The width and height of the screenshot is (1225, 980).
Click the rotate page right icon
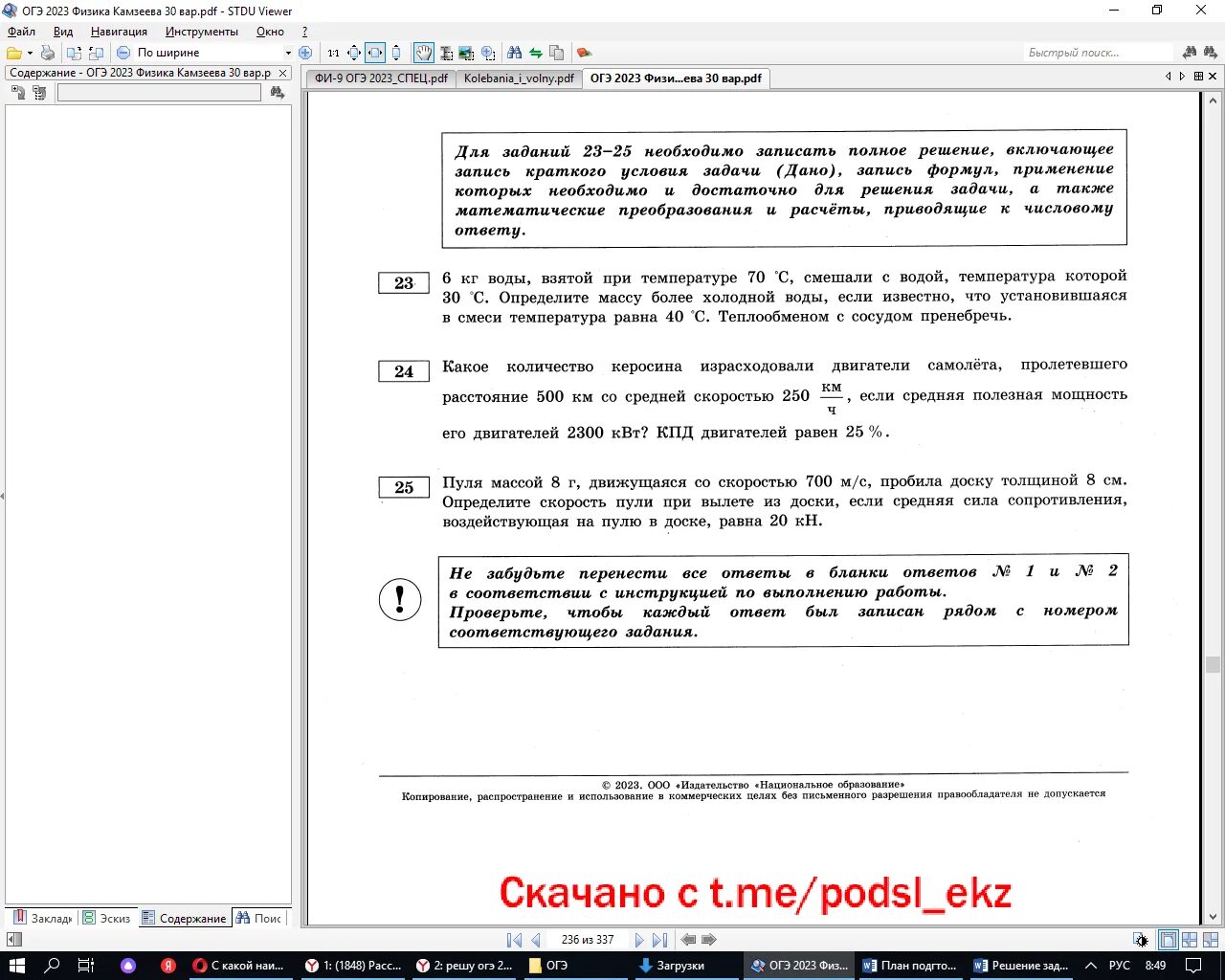coord(96,53)
